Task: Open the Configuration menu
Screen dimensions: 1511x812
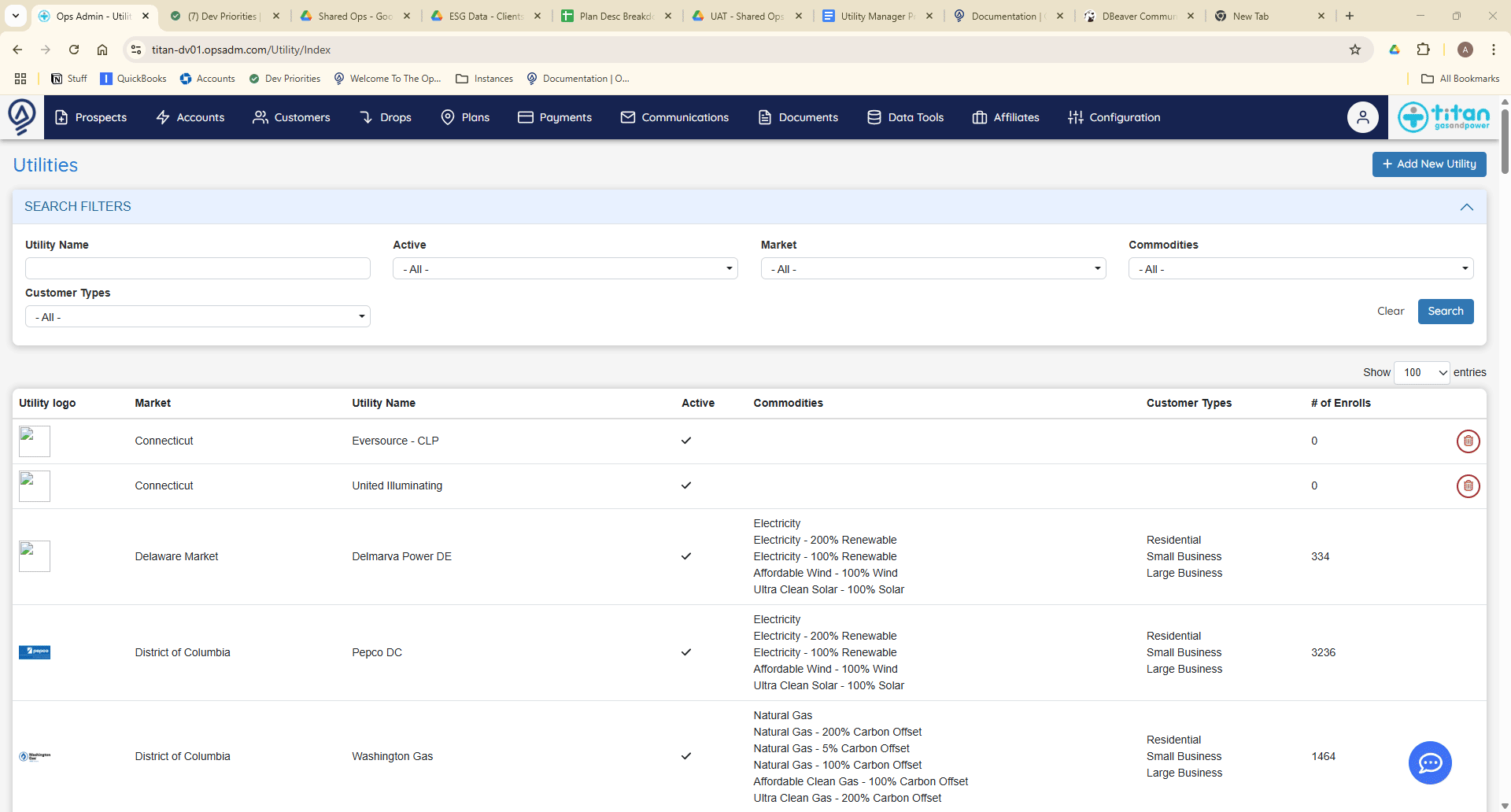Action: 1114,117
